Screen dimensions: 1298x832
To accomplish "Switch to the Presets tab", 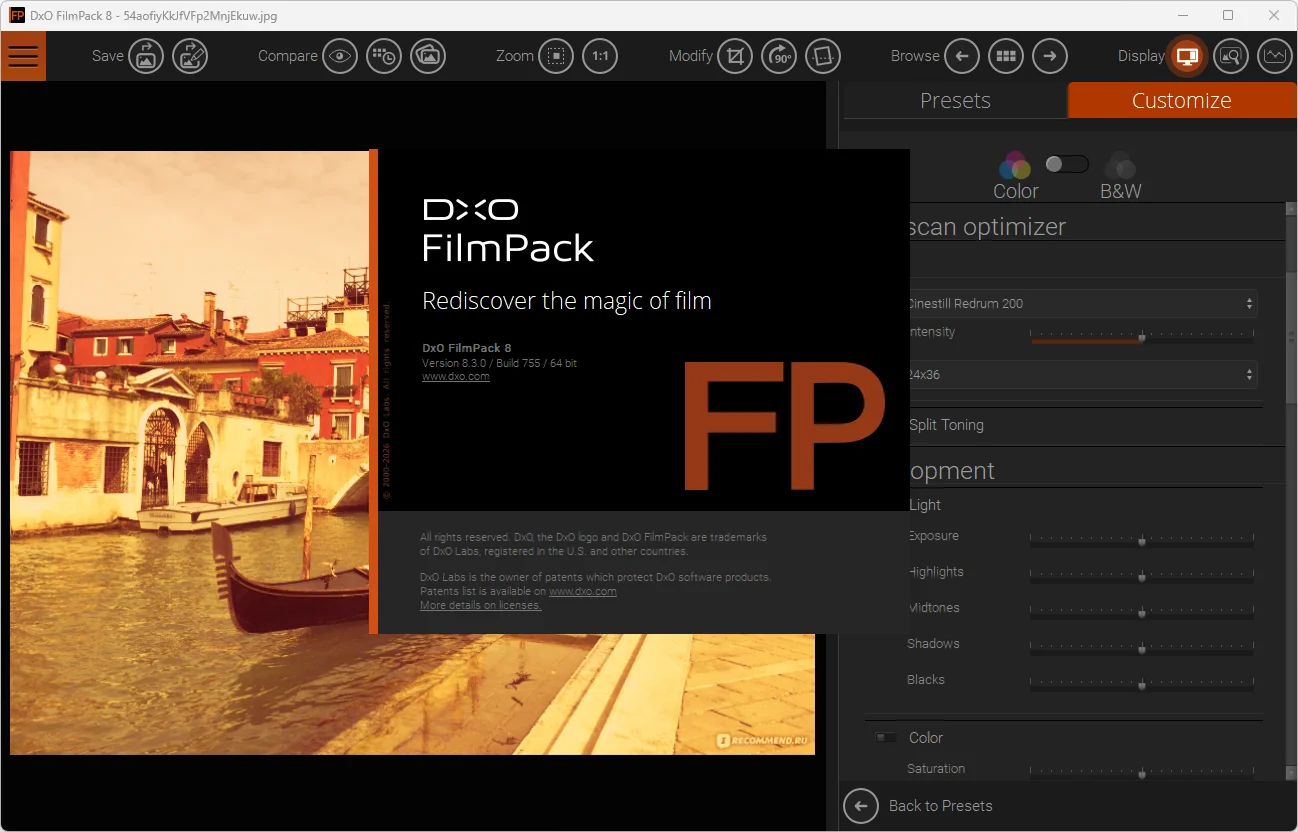I will 955,100.
